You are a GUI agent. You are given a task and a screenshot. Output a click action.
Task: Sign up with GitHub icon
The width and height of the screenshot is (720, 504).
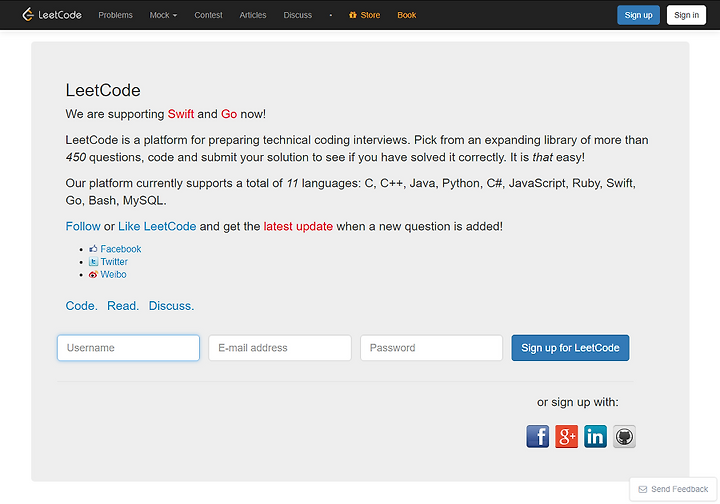coord(624,436)
